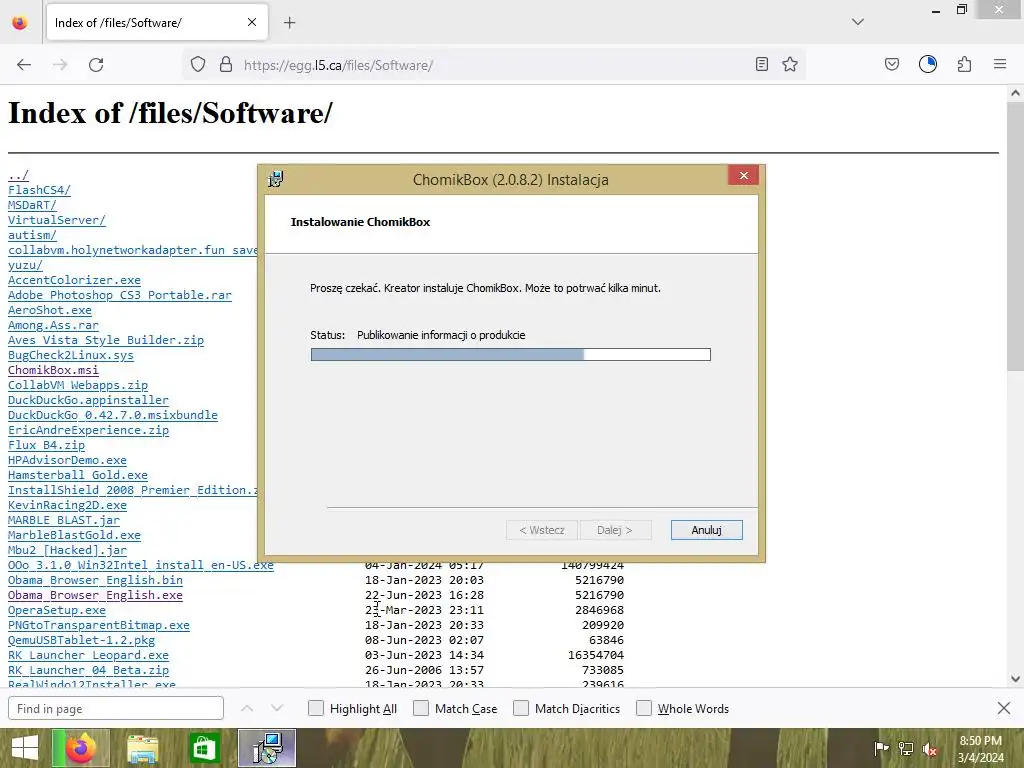Viewport: 1024px width, 768px height.
Task: Open the extensions puzzle icon
Action: (x=964, y=65)
